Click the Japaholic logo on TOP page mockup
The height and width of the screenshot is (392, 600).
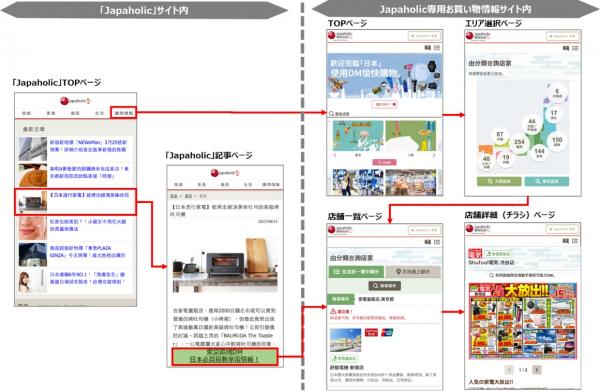[340, 36]
